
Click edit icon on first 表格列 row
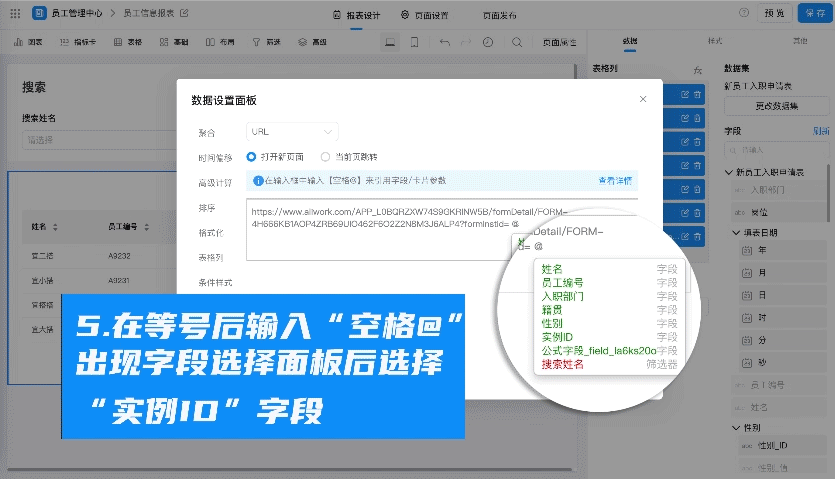(685, 94)
